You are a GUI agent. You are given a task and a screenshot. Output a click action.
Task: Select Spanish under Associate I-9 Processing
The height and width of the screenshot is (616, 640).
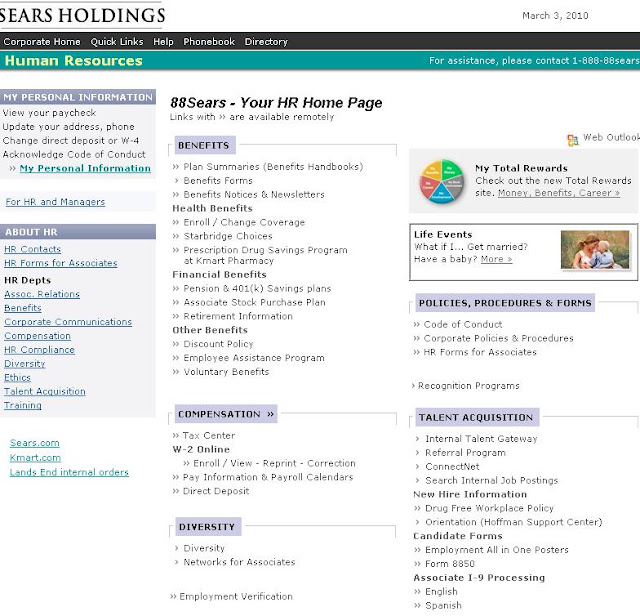coord(443,605)
